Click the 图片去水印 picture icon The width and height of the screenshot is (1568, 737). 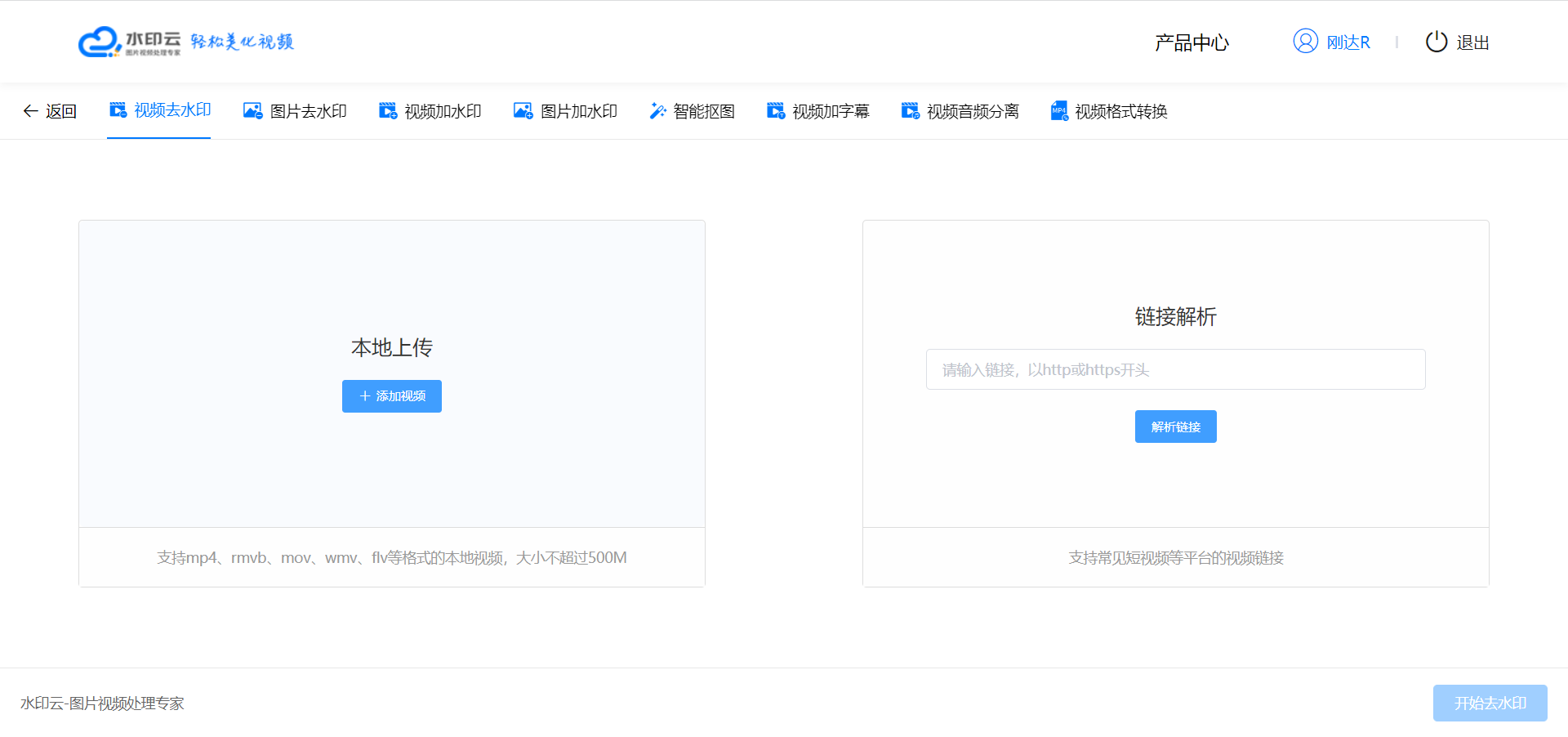pyautogui.click(x=252, y=110)
